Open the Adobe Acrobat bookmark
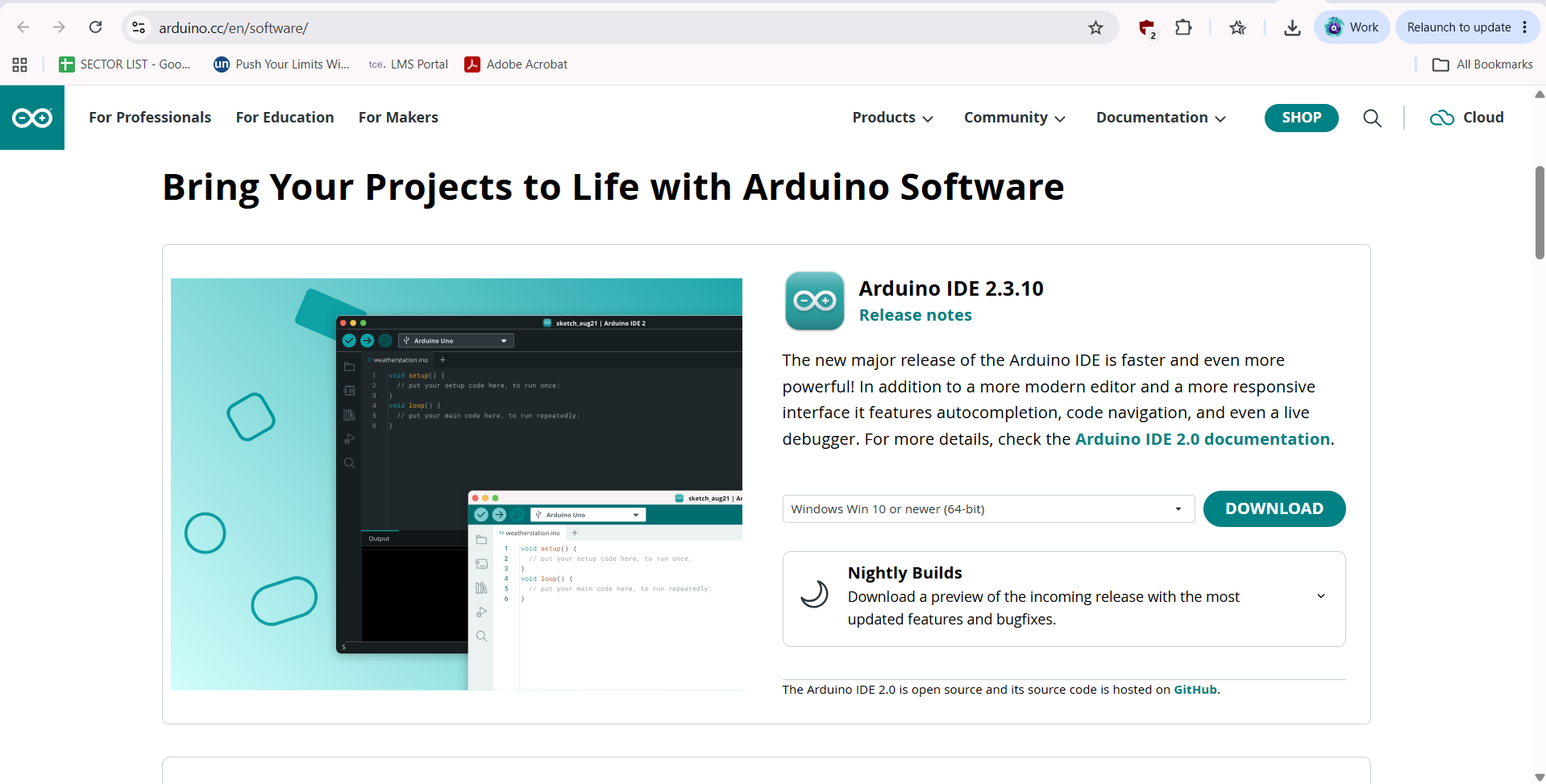Screen dimensions: 1546x784 click(516, 64)
